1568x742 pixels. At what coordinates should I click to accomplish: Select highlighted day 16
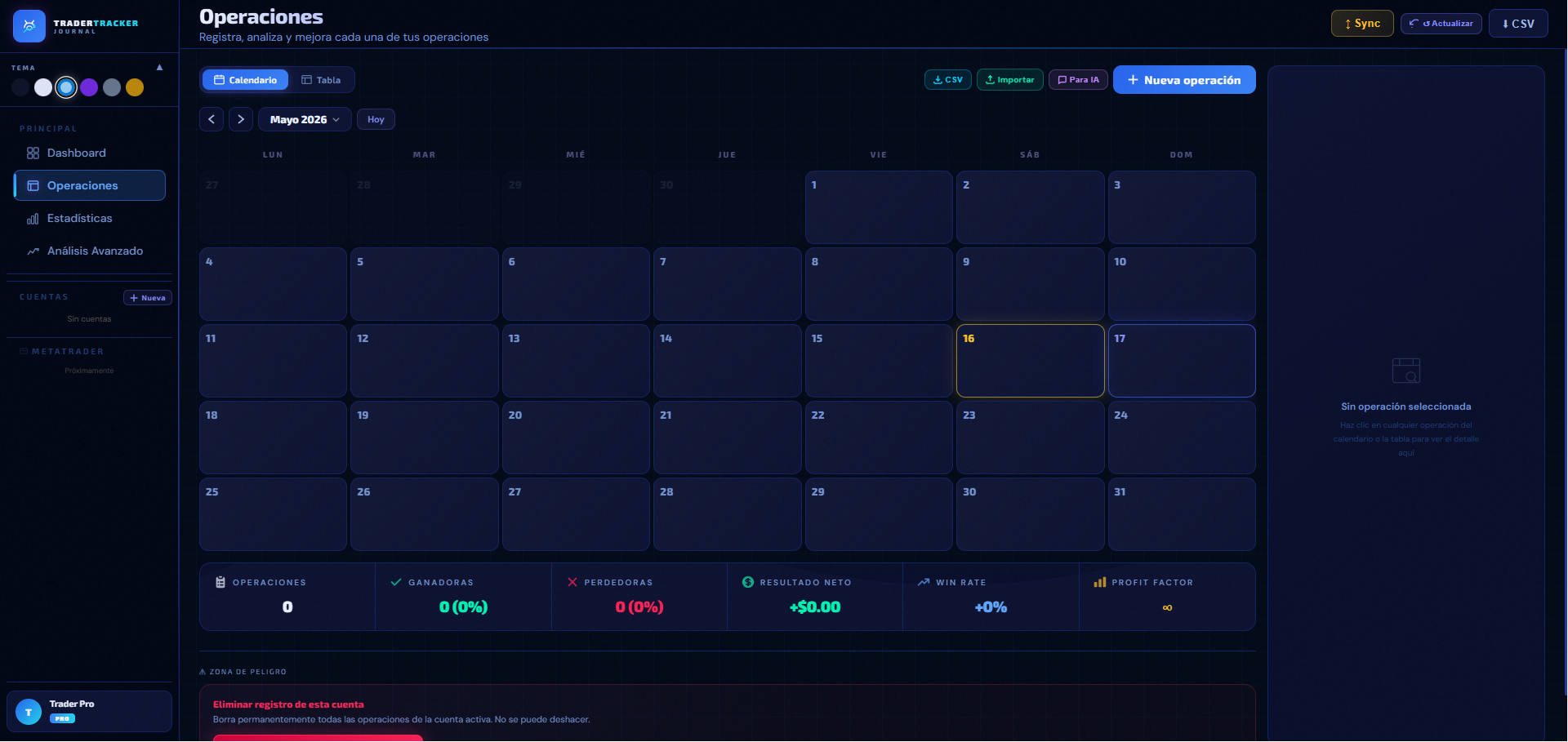coord(1031,361)
